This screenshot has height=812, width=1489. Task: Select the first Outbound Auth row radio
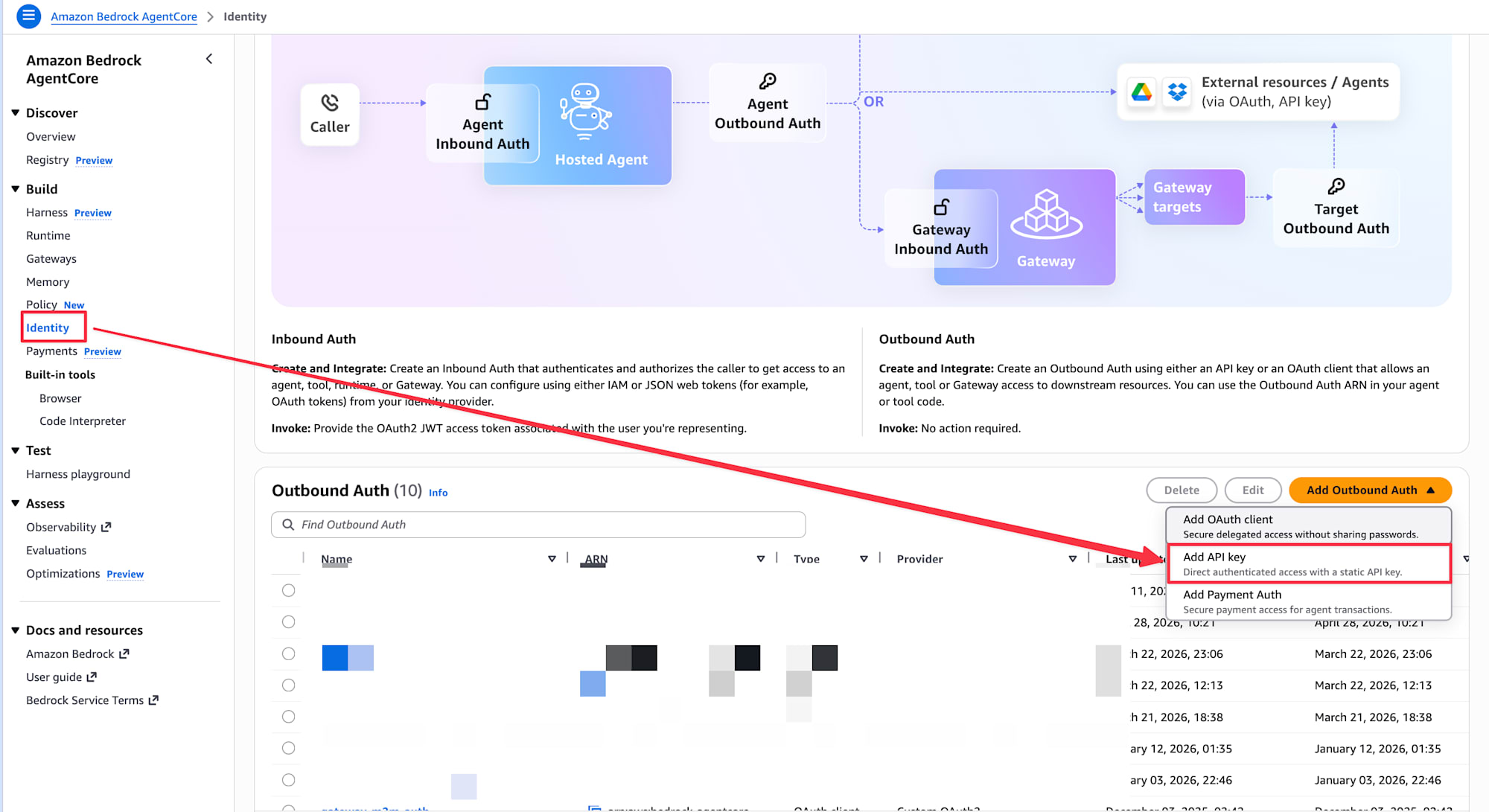click(289, 590)
